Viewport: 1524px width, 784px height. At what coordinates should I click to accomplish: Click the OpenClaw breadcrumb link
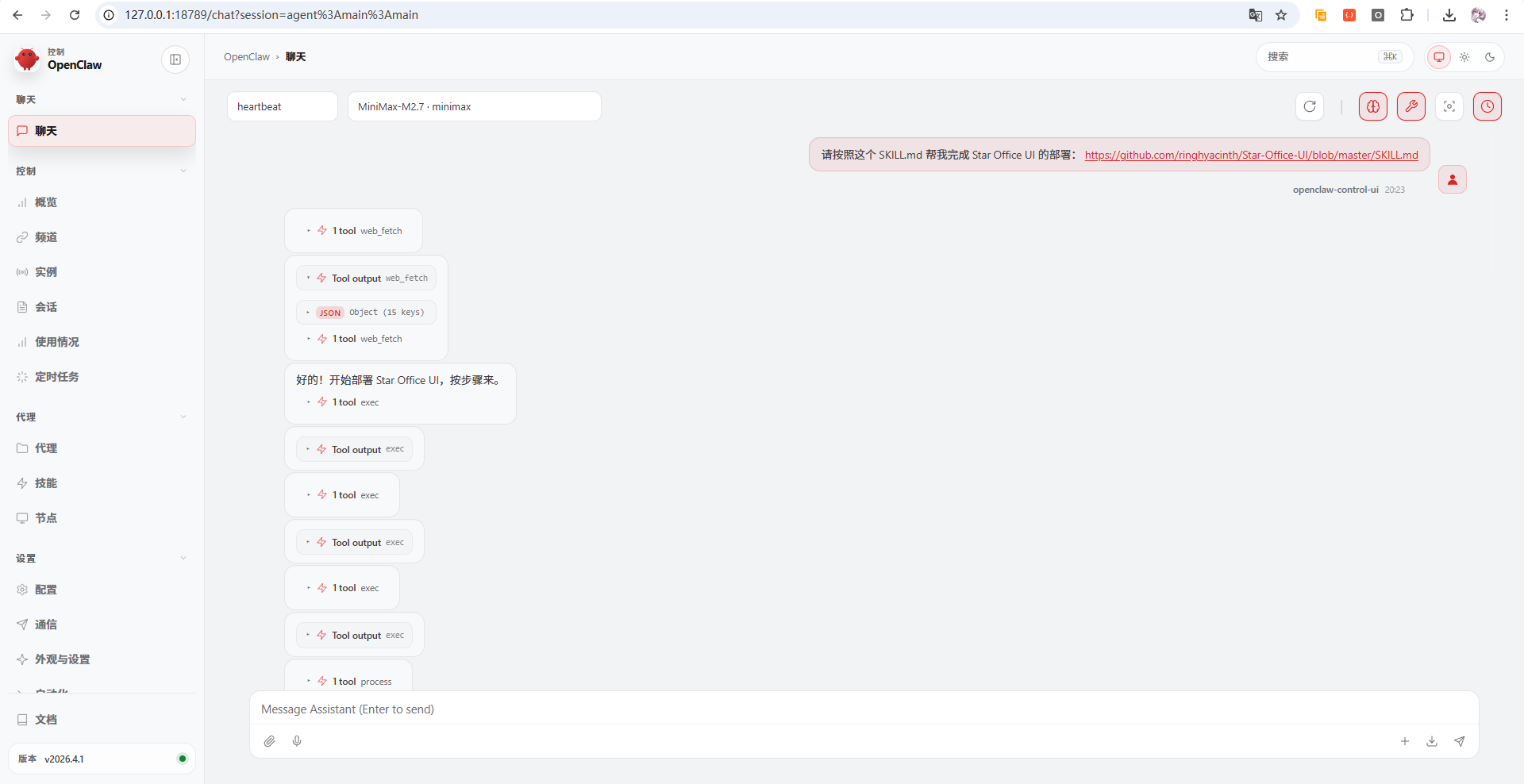tap(246, 57)
